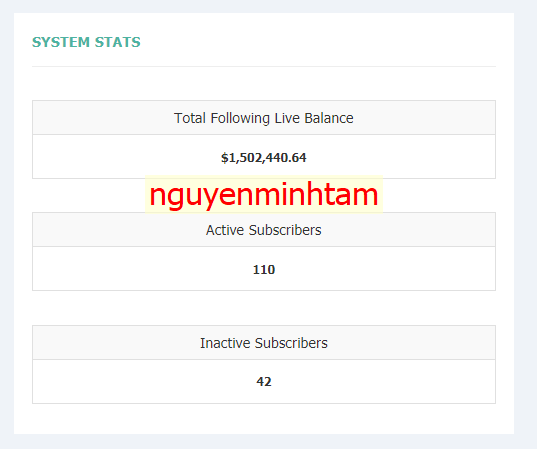537x449 pixels.
Task: Select the Active Subscribers header
Action: click(x=264, y=230)
